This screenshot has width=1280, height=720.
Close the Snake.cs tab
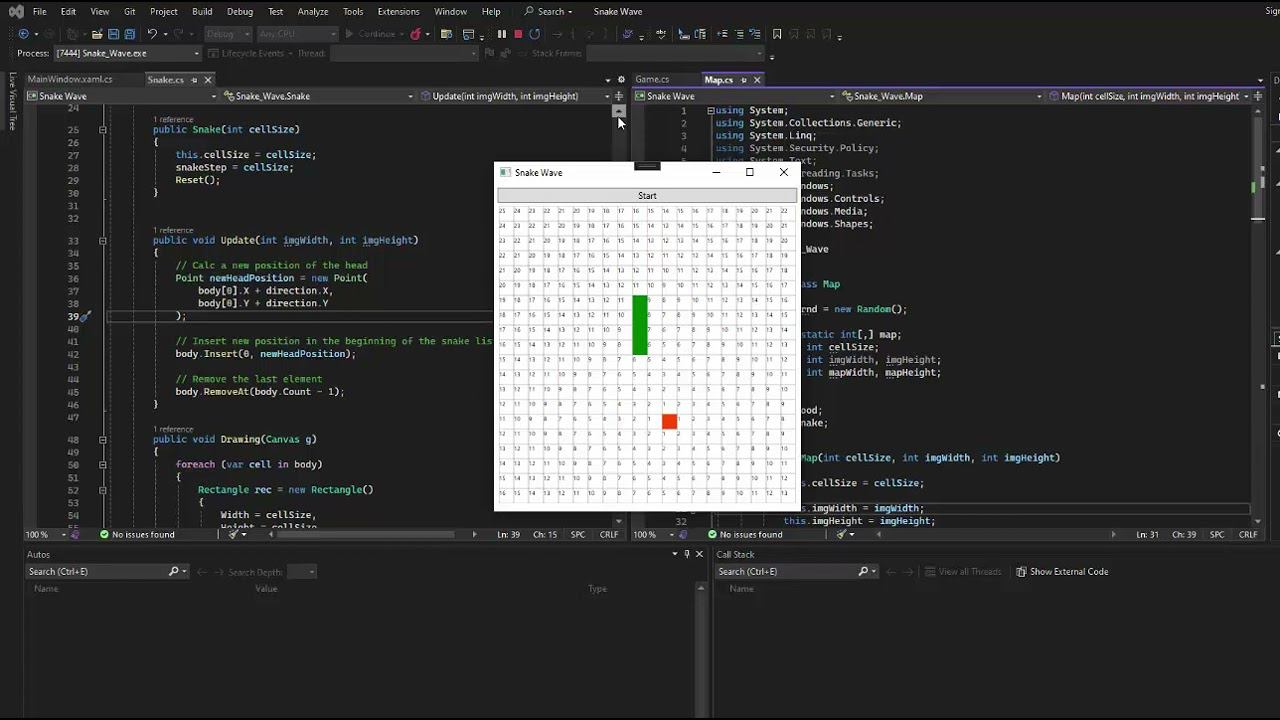pos(208,80)
